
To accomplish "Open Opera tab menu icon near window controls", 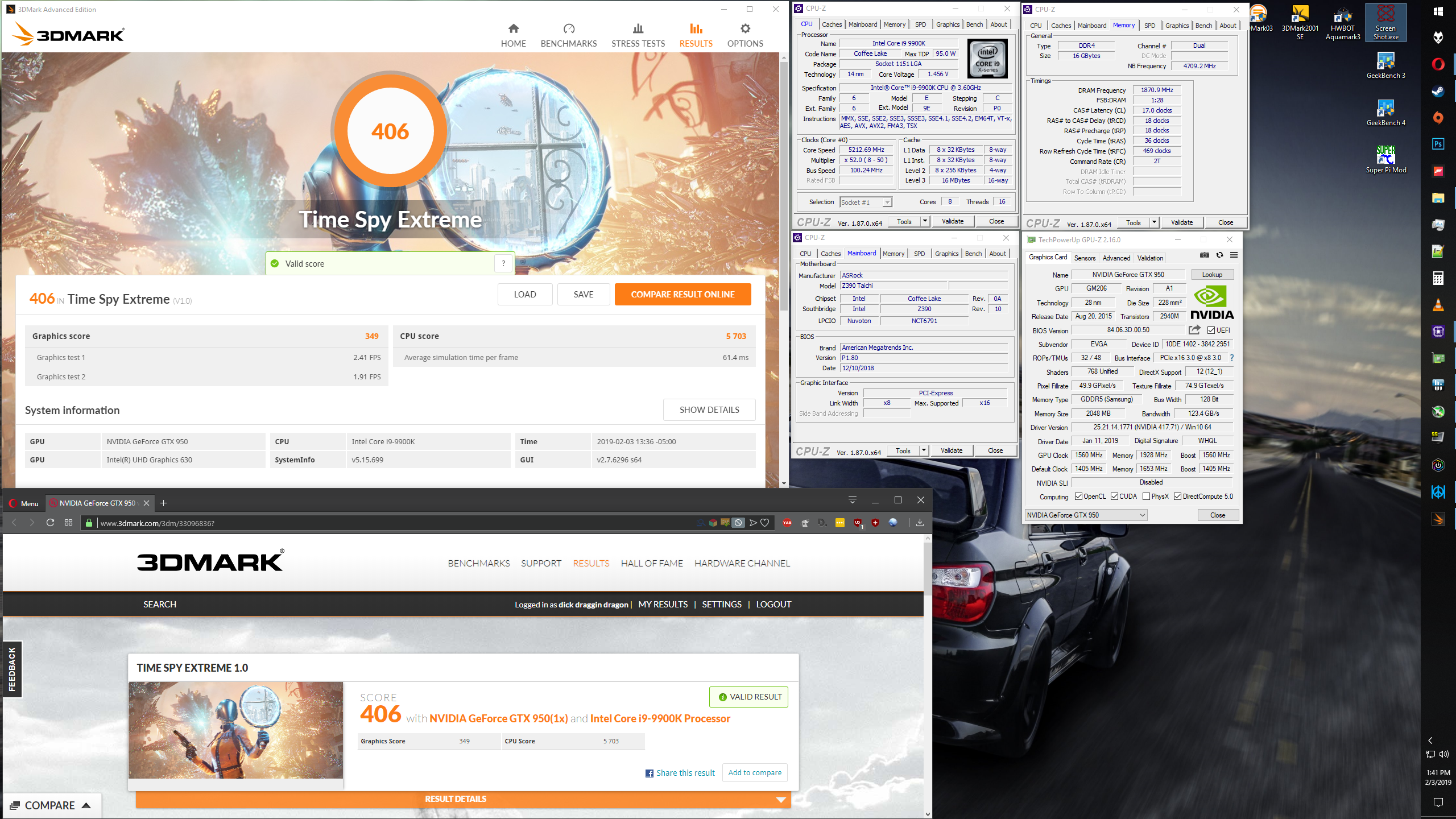I will (x=853, y=500).
